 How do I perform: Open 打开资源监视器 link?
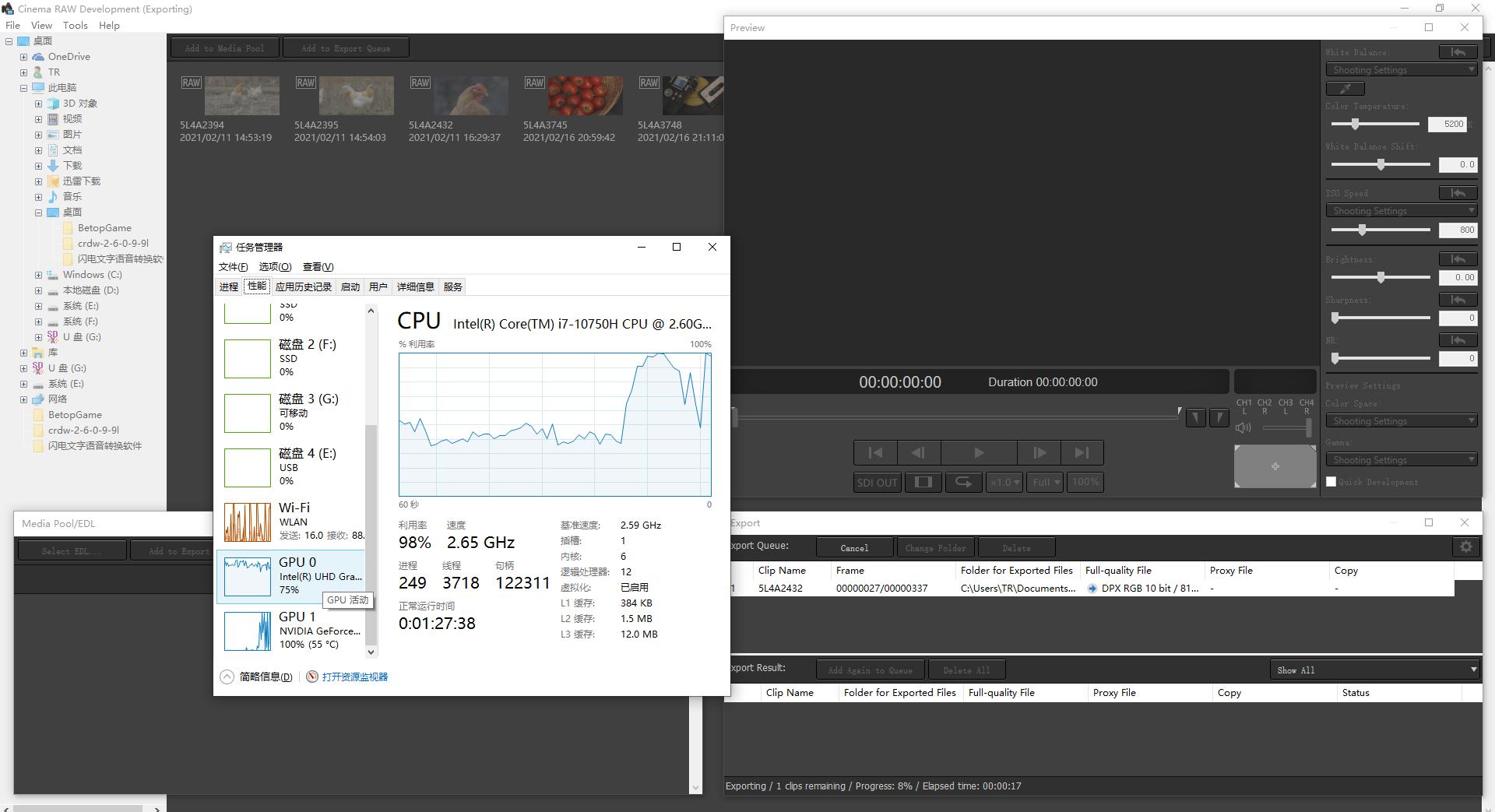pyautogui.click(x=354, y=677)
